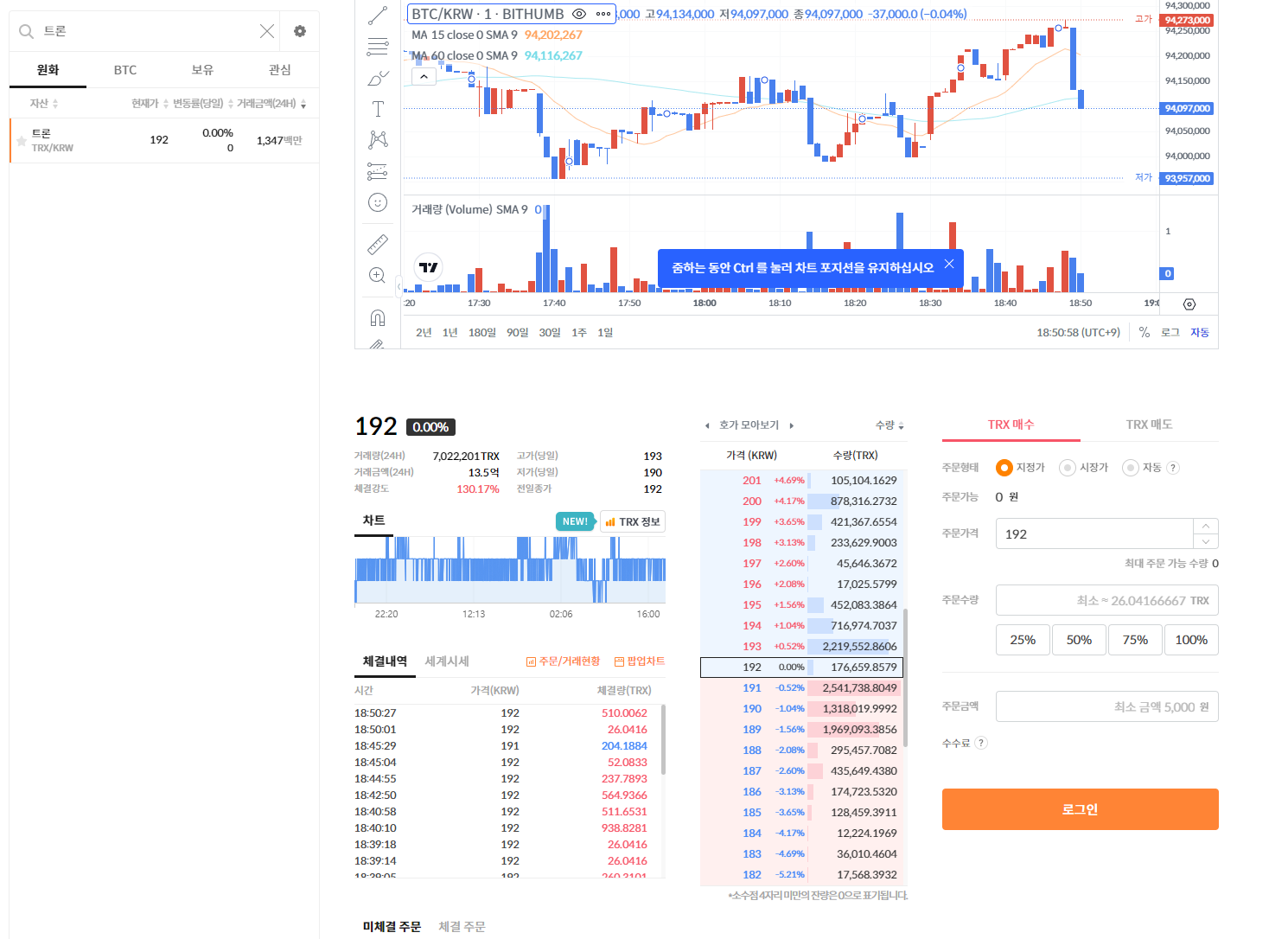The image size is (1288, 939).
Task: Select the horizontal lines Fibonacci tool
Action: point(378,47)
